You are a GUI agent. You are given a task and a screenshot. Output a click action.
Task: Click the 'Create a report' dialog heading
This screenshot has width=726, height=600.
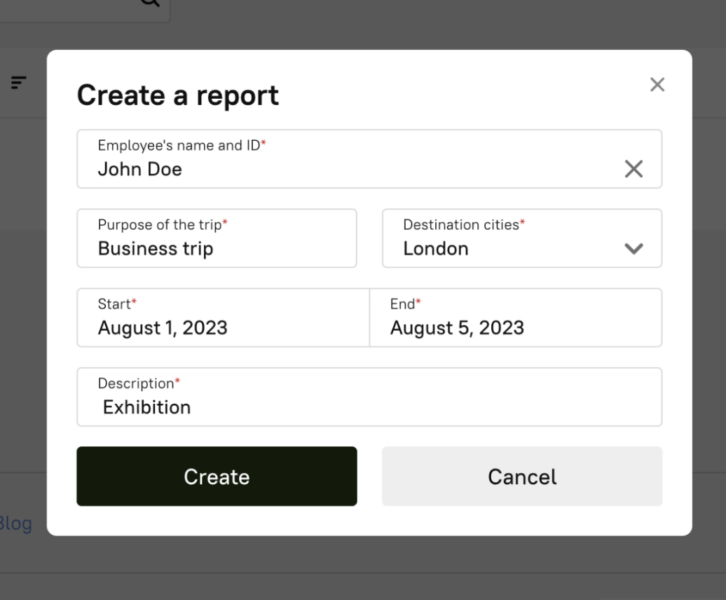pos(178,95)
